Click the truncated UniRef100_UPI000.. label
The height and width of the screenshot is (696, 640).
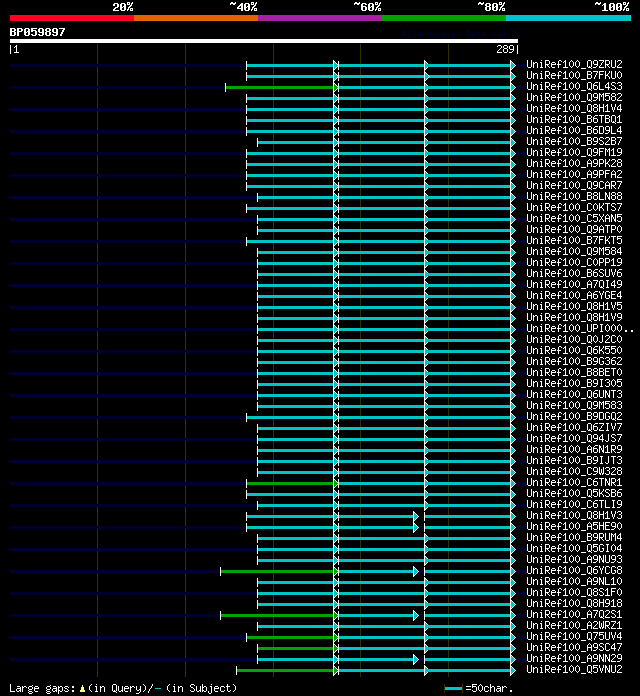(580, 328)
